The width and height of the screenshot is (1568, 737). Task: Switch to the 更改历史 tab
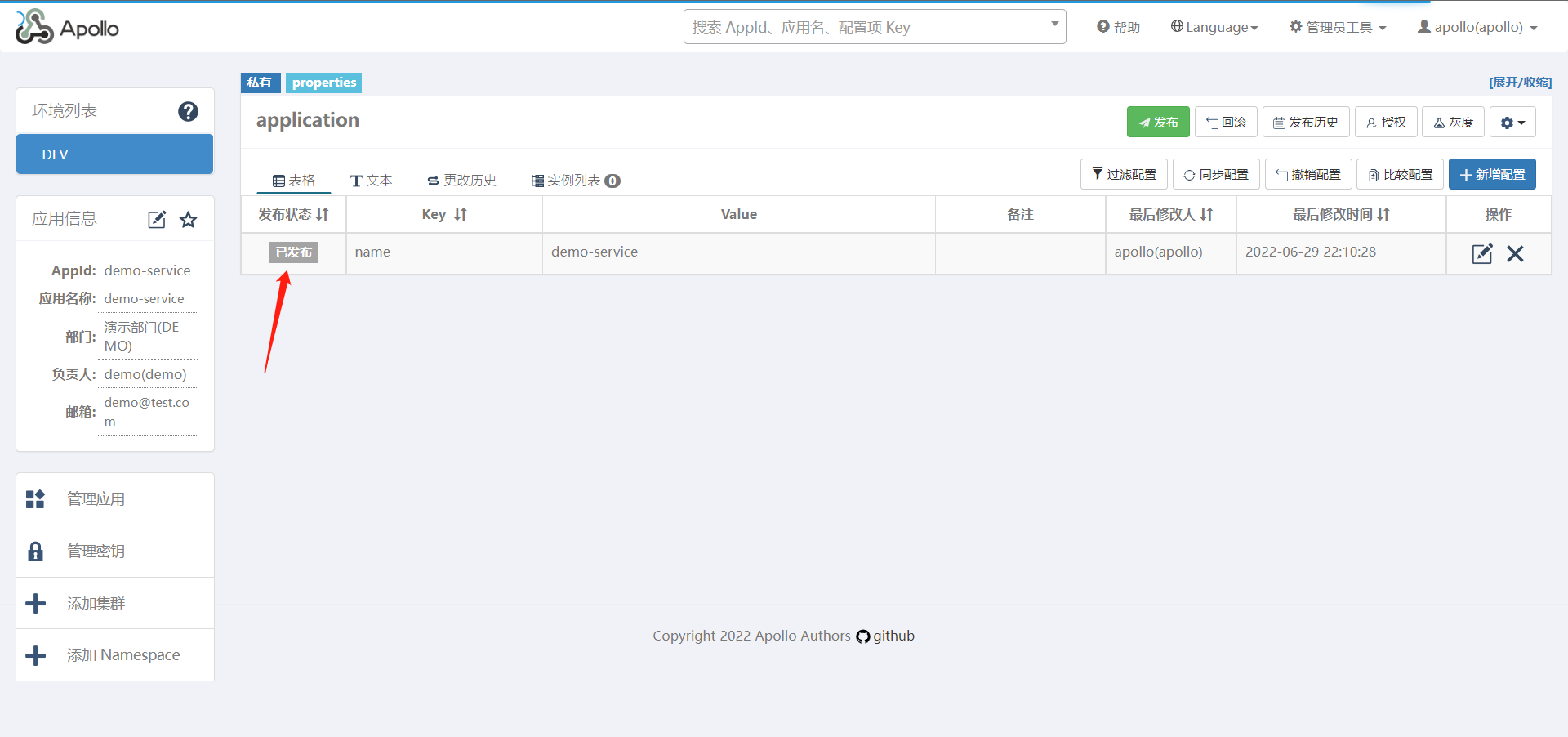point(461,181)
